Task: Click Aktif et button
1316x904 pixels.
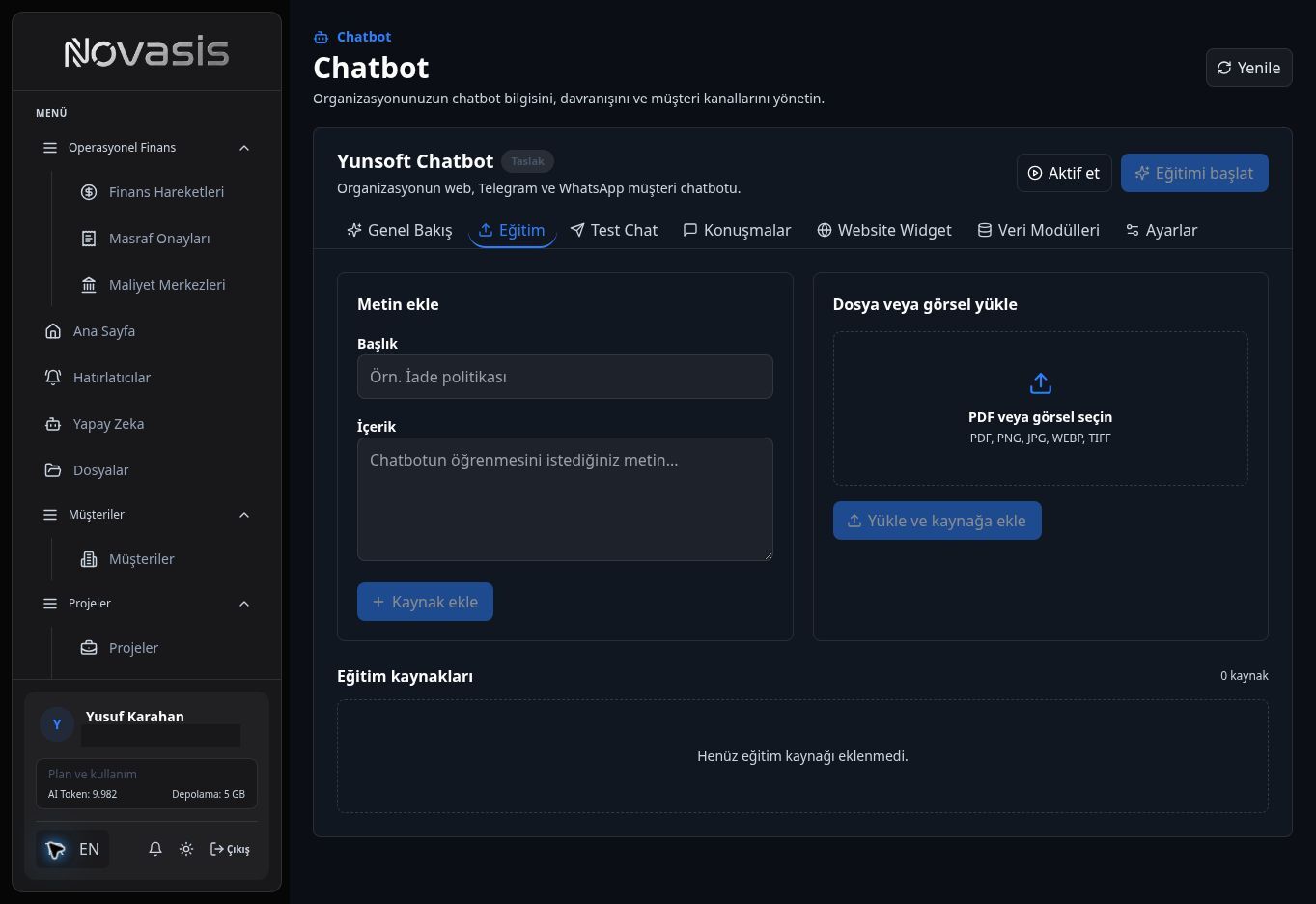Action: (1064, 173)
